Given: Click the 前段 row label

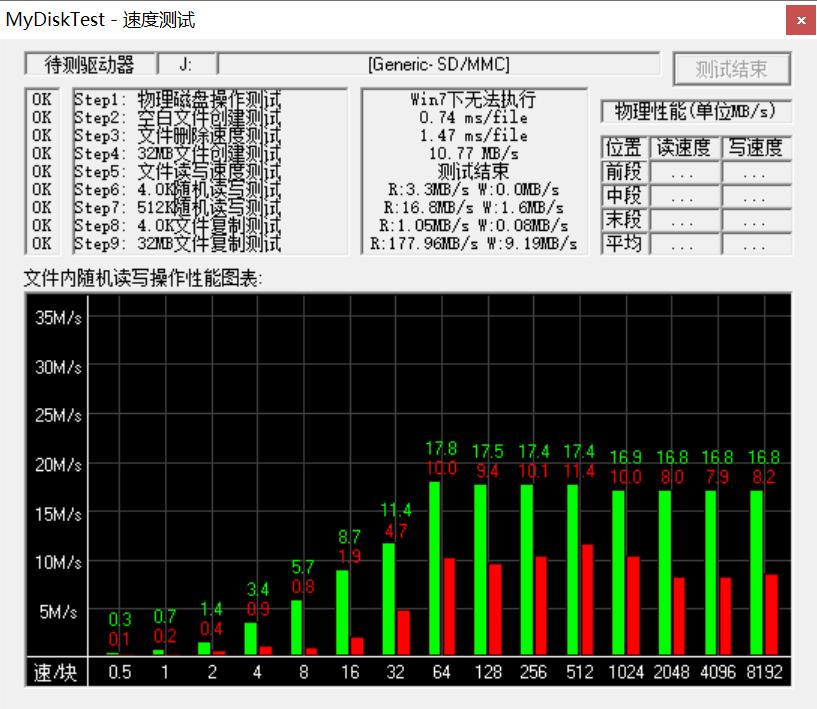Looking at the screenshot, I should 624,172.
